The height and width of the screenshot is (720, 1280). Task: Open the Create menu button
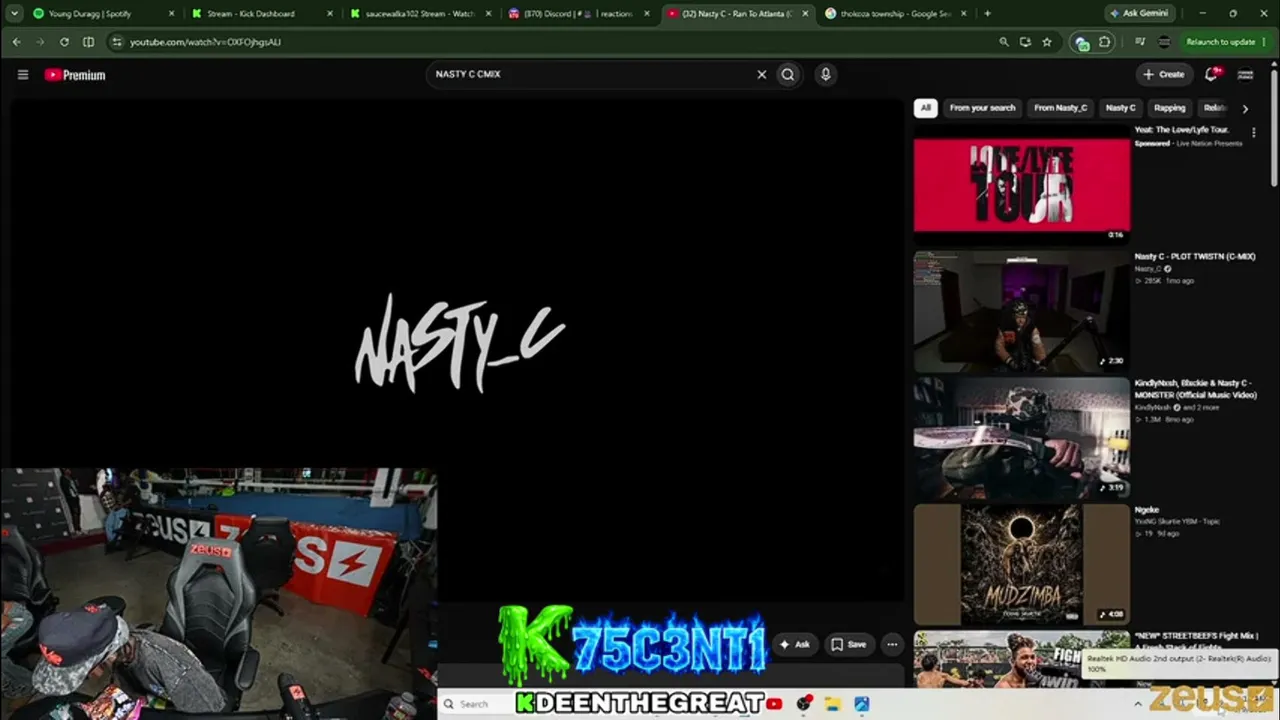(1165, 74)
